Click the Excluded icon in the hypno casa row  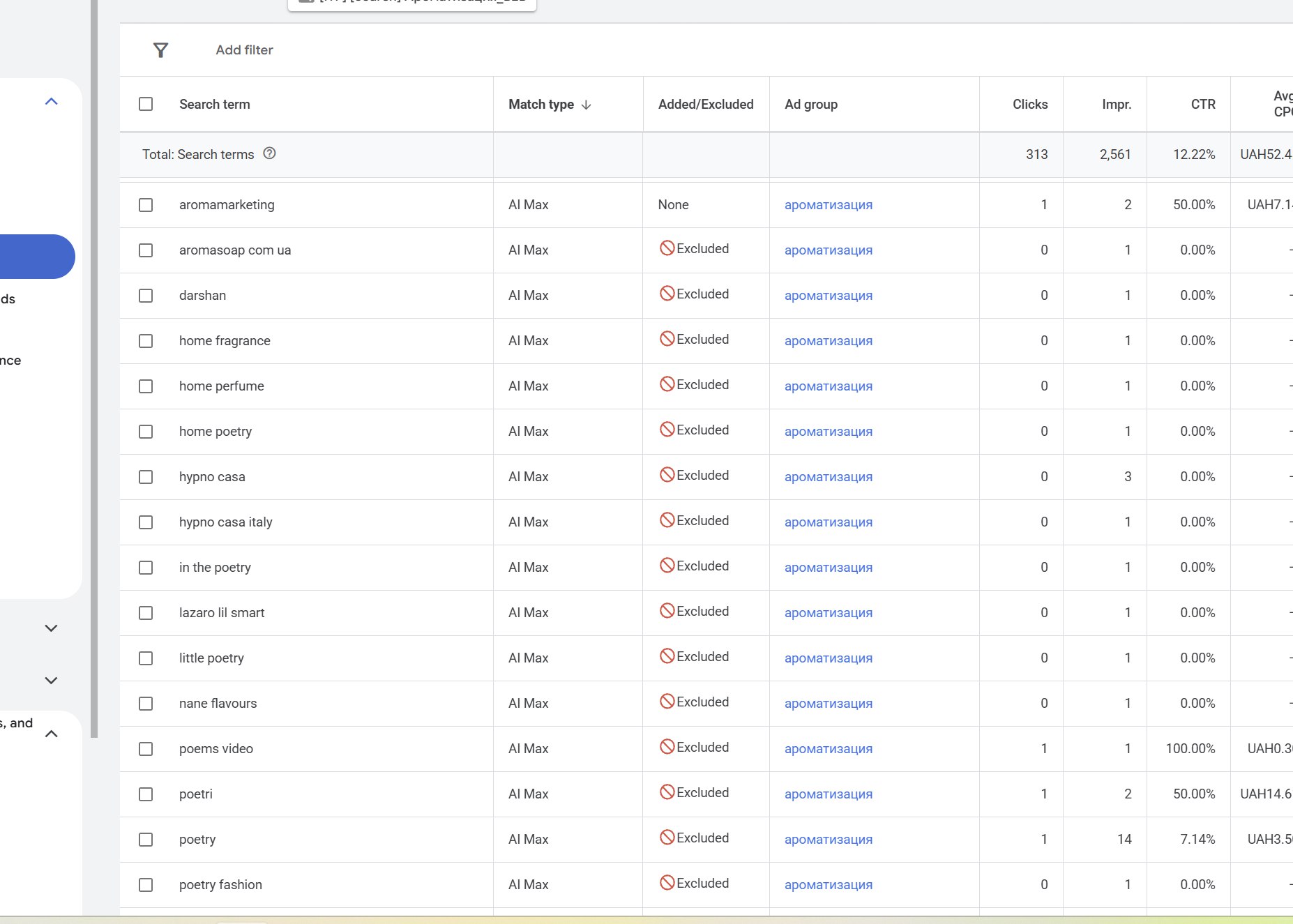pyautogui.click(x=667, y=475)
